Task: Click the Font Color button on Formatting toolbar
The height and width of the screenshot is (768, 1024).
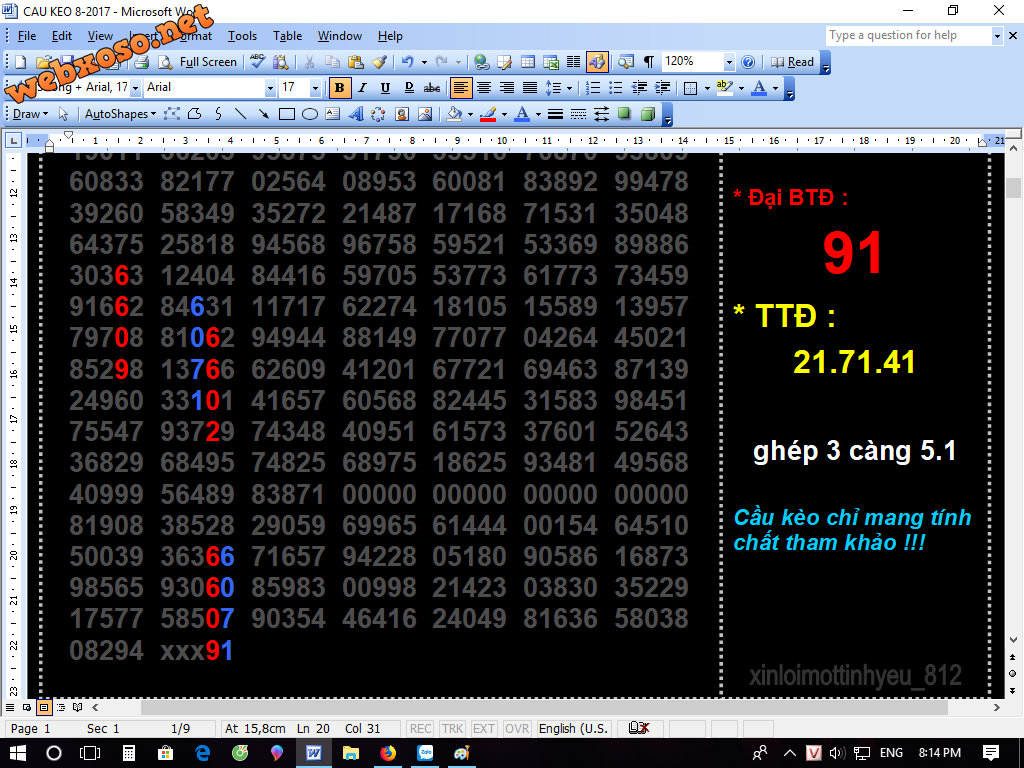Action: click(x=758, y=88)
